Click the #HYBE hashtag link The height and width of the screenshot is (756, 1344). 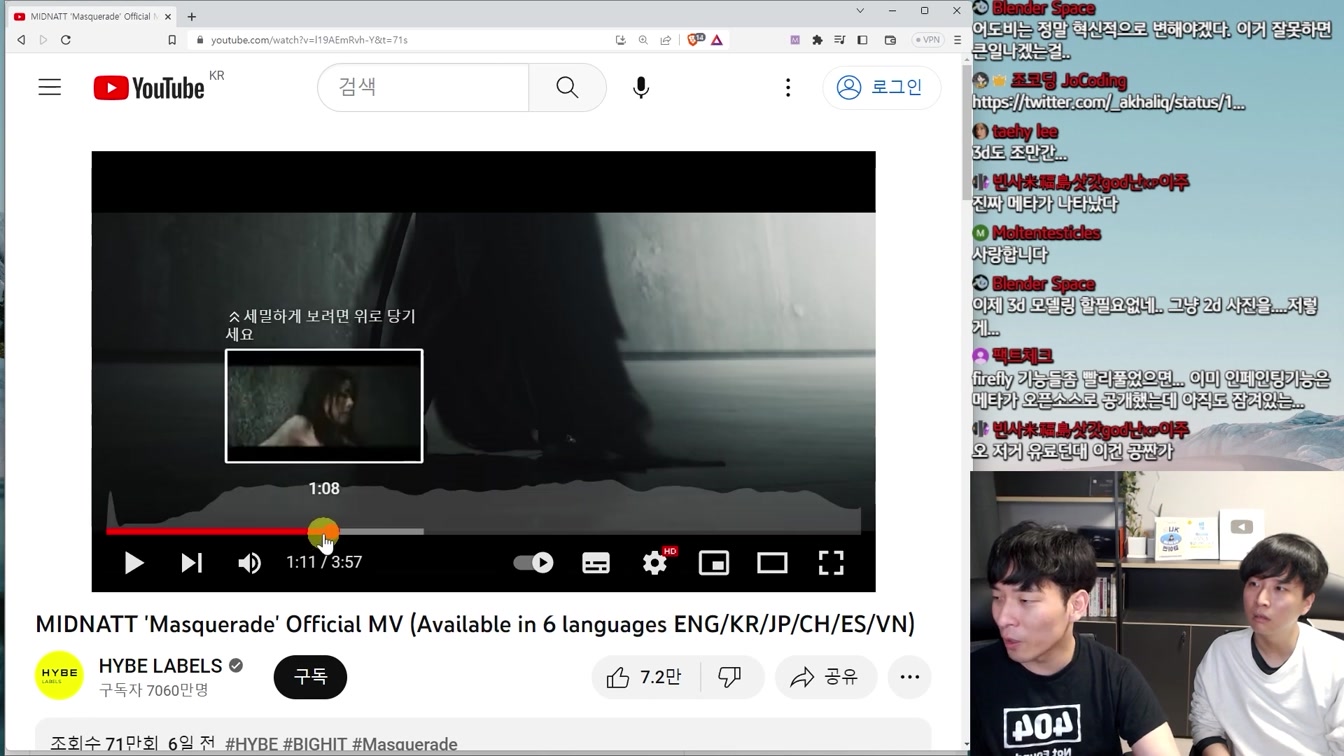(x=251, y=744)
